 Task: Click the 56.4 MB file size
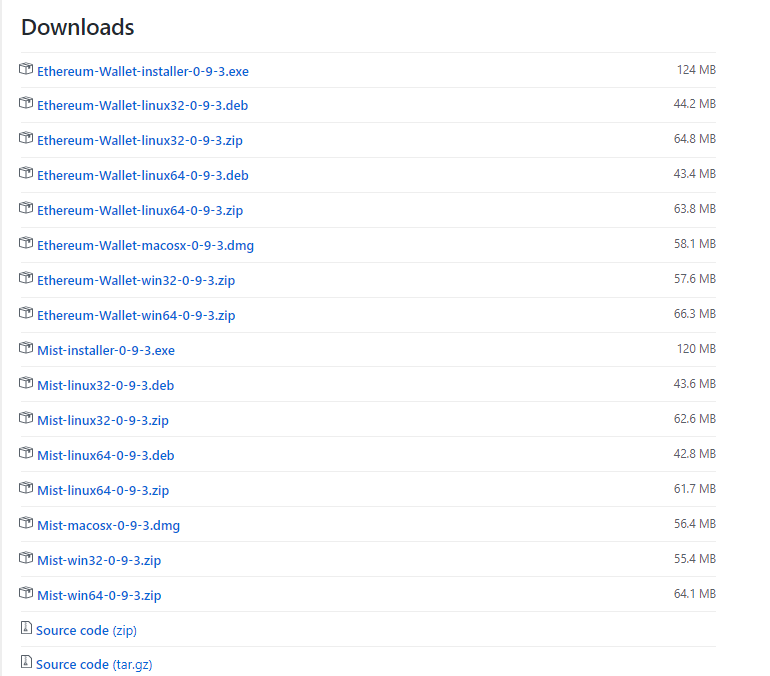coord(695,524)
